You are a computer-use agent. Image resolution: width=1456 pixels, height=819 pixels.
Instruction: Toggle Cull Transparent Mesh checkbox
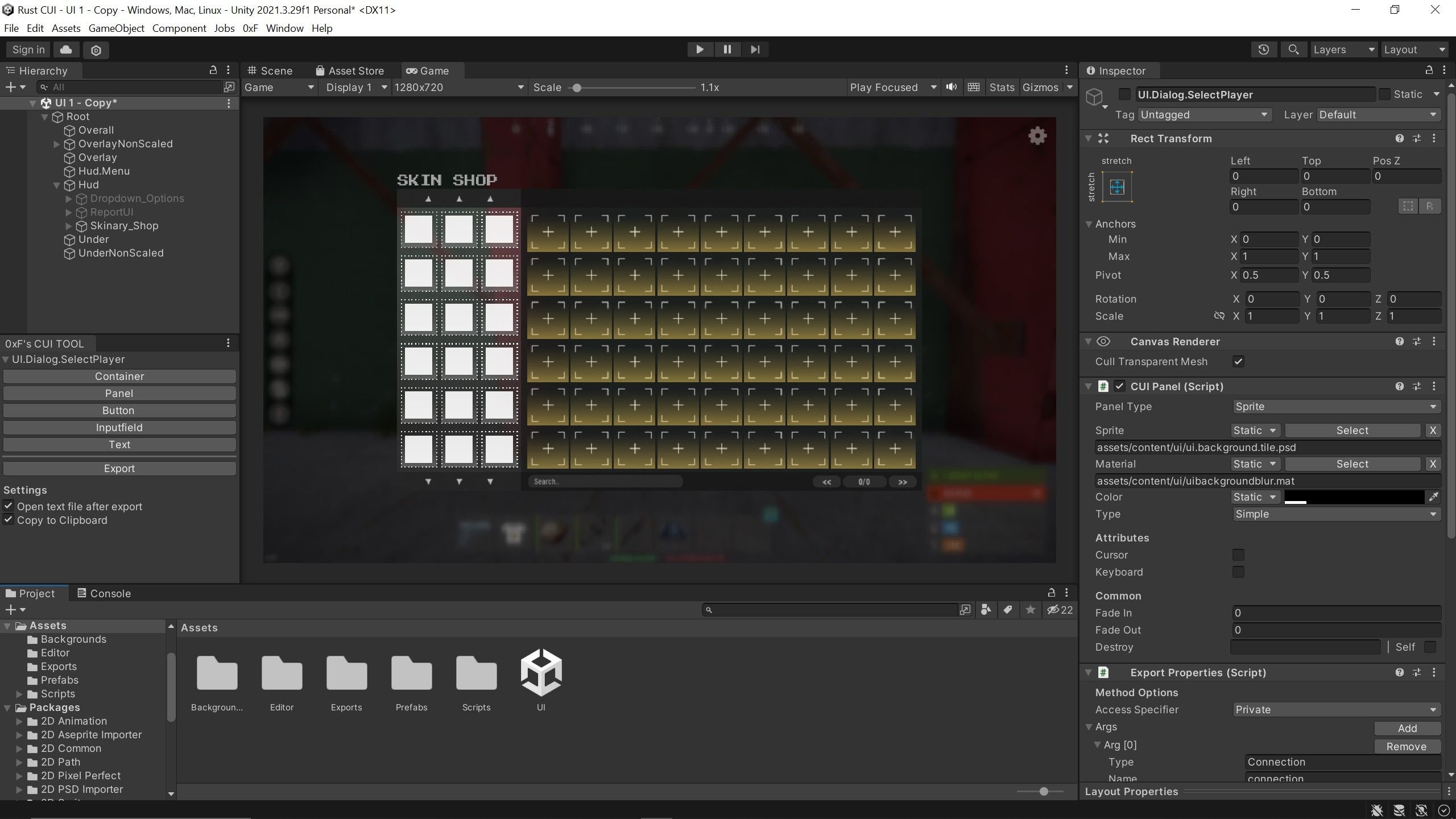(1238, 362)
